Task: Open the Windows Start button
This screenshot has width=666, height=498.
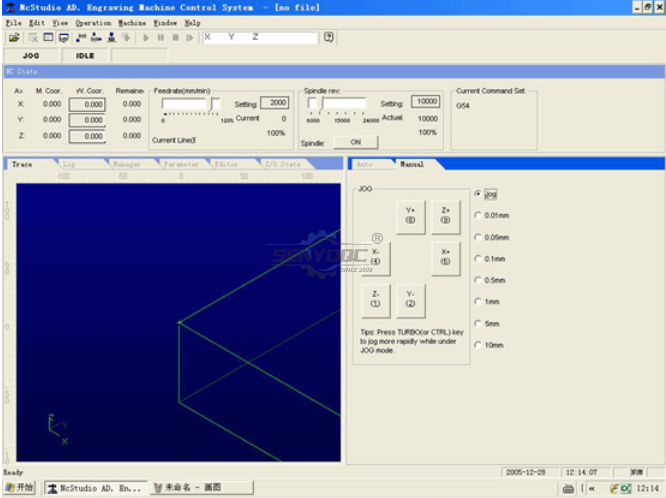Action: (x=20, y=488)
